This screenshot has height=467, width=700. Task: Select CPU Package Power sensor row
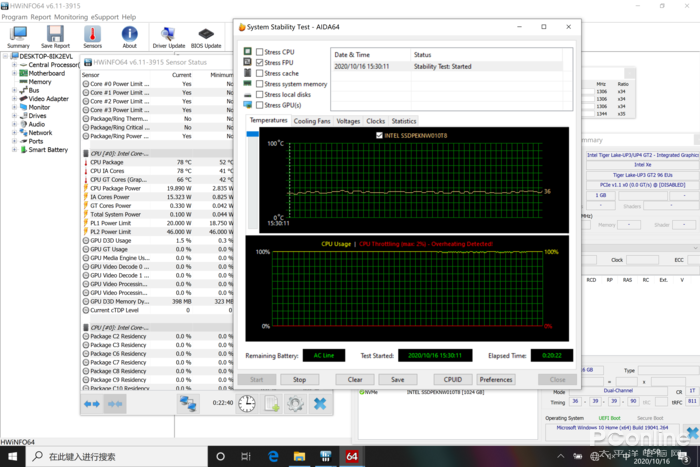[158, 188]
